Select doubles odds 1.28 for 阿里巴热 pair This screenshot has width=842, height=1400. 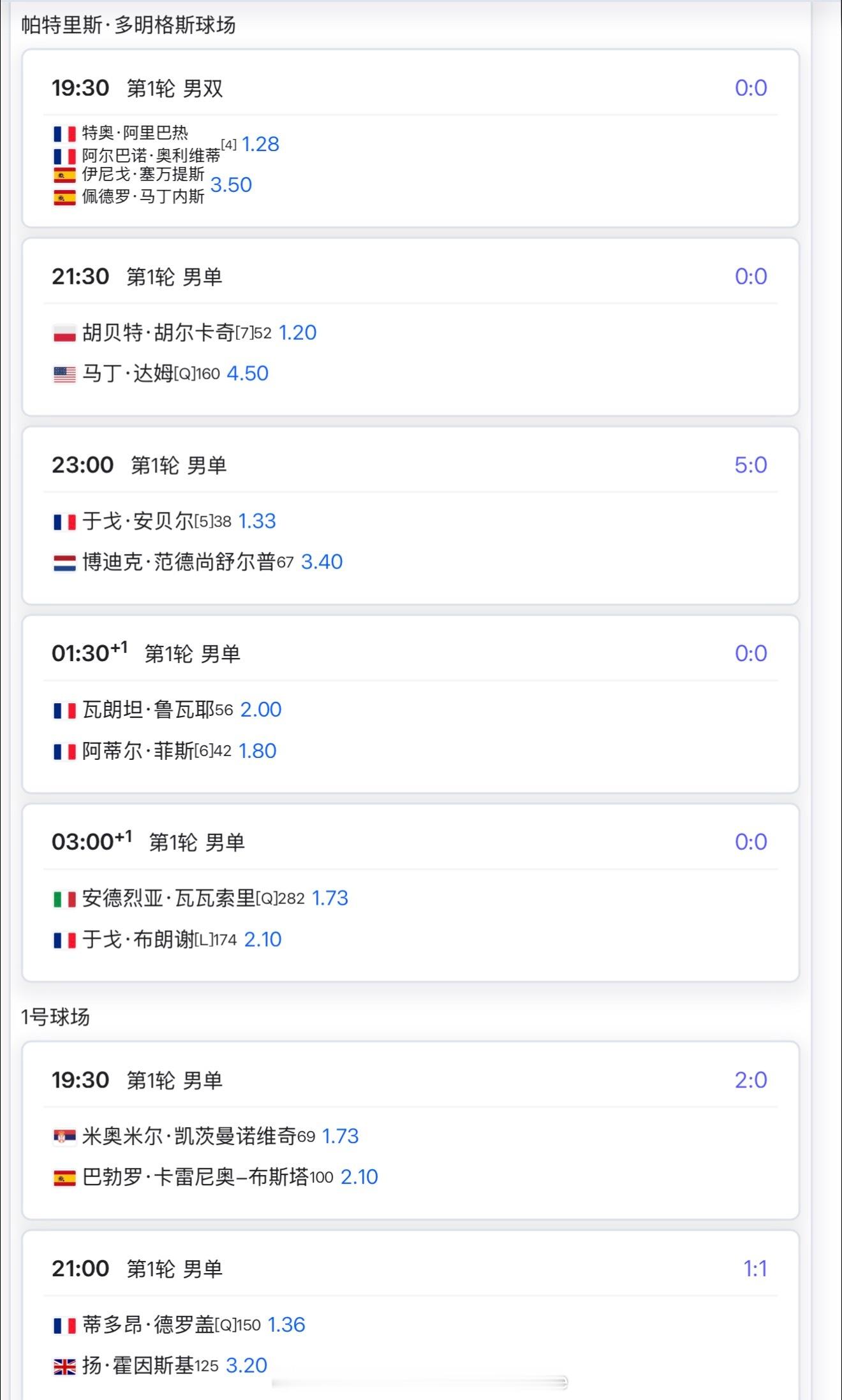coord(260,144)
